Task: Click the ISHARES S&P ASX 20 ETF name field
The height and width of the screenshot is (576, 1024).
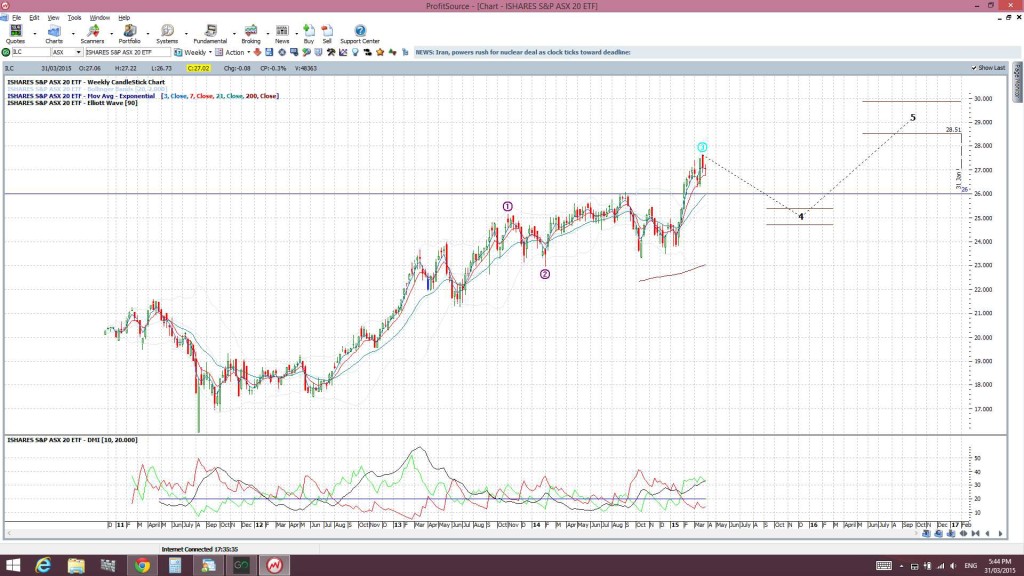Action: (127, 52)
